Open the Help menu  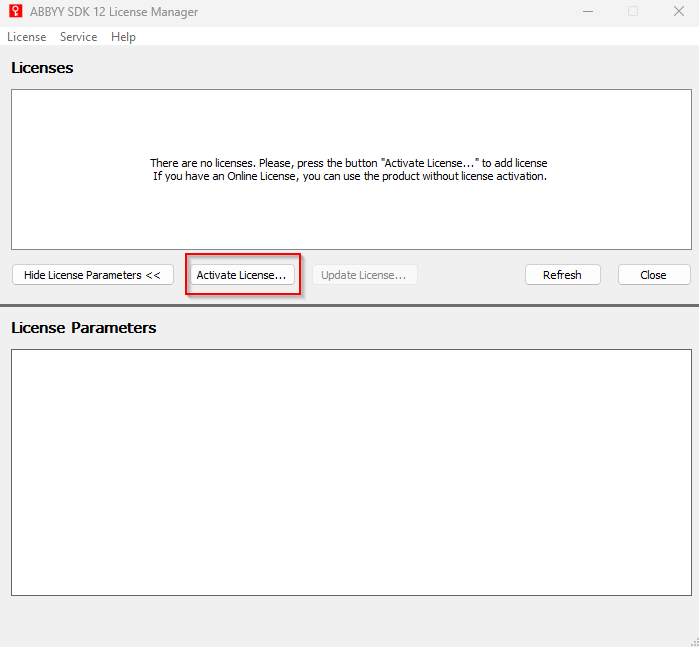coord(123,37)
